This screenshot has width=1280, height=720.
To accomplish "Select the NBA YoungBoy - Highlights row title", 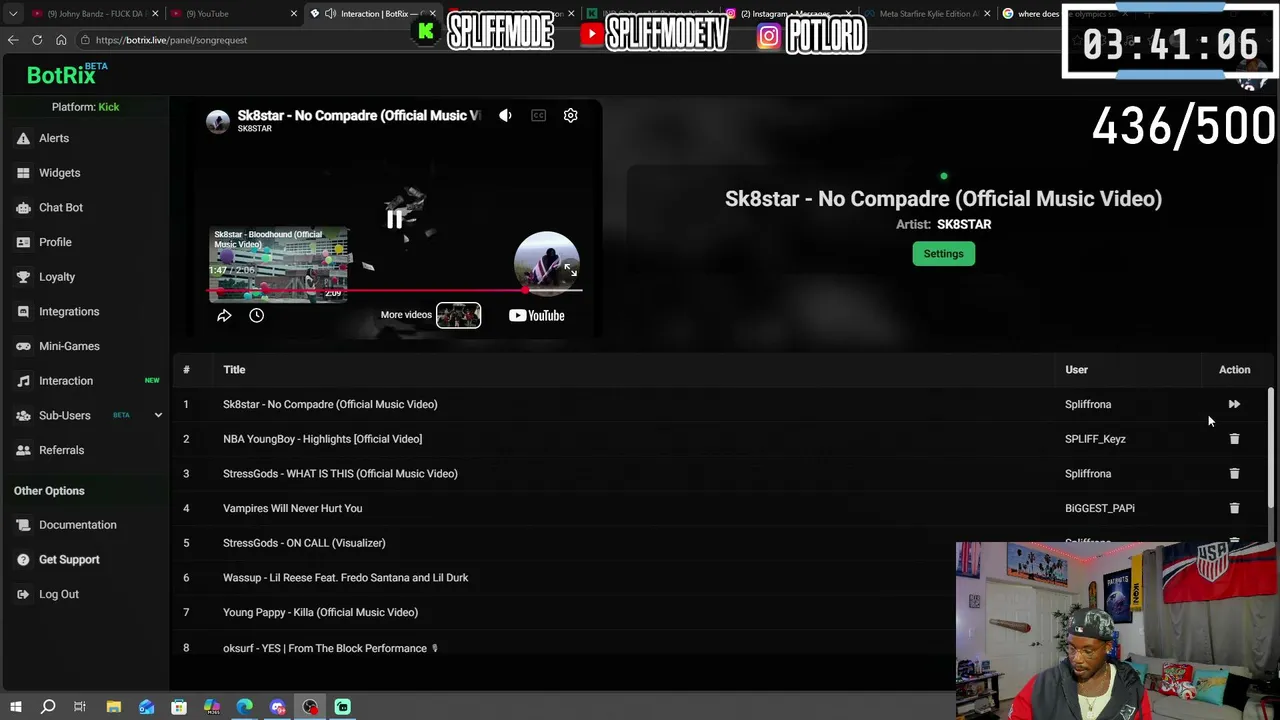I will point(322,439).
